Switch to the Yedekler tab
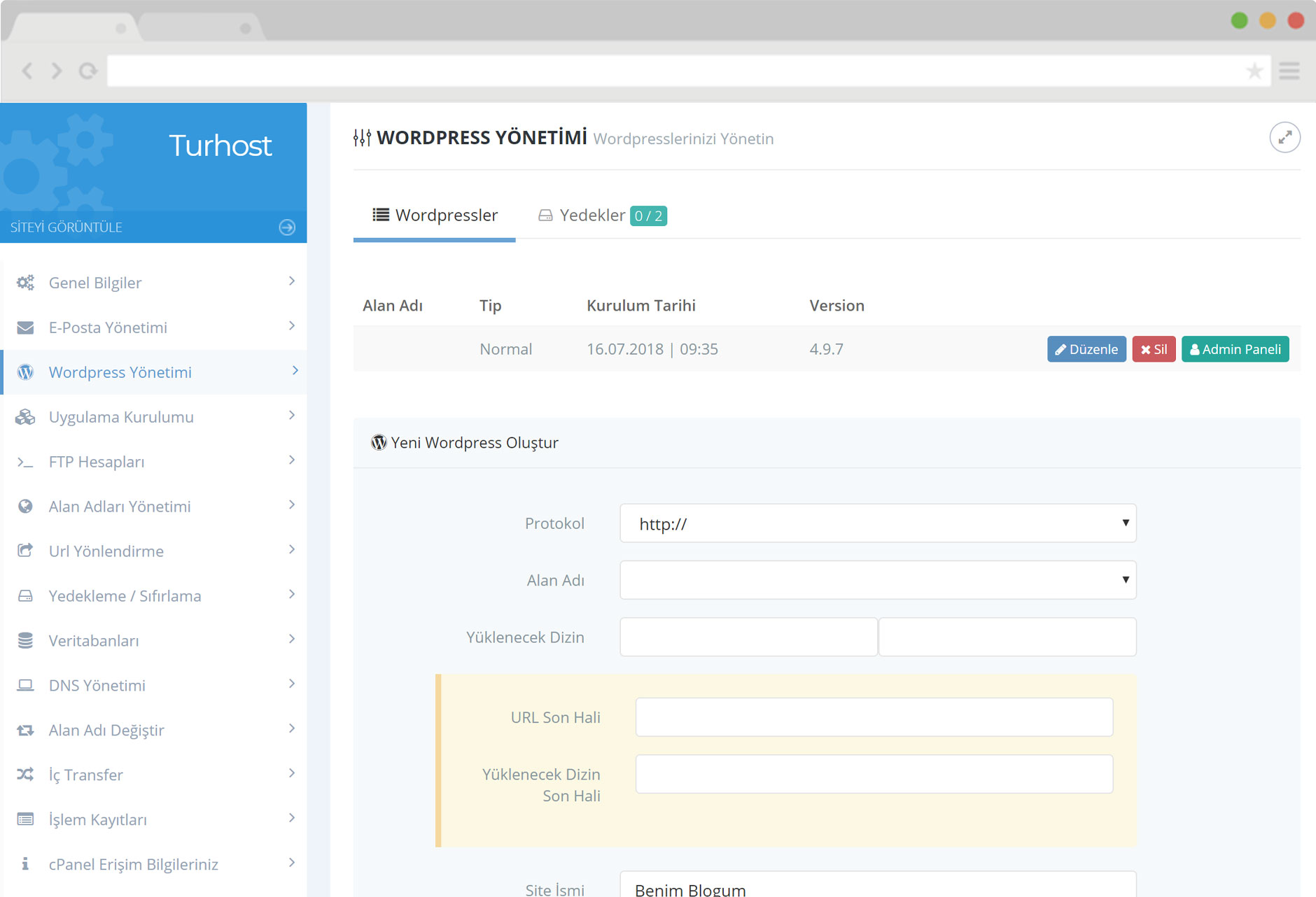 602,216
